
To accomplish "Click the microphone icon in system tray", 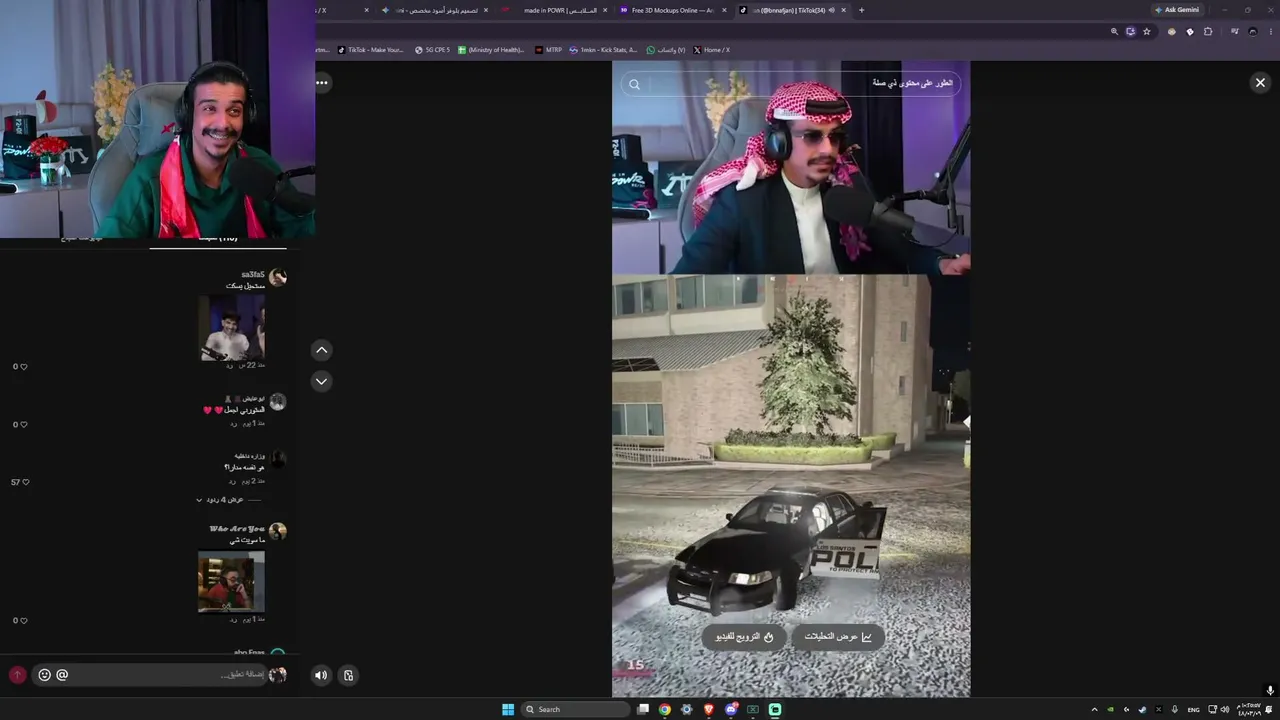I will (x=1174, y=709).
